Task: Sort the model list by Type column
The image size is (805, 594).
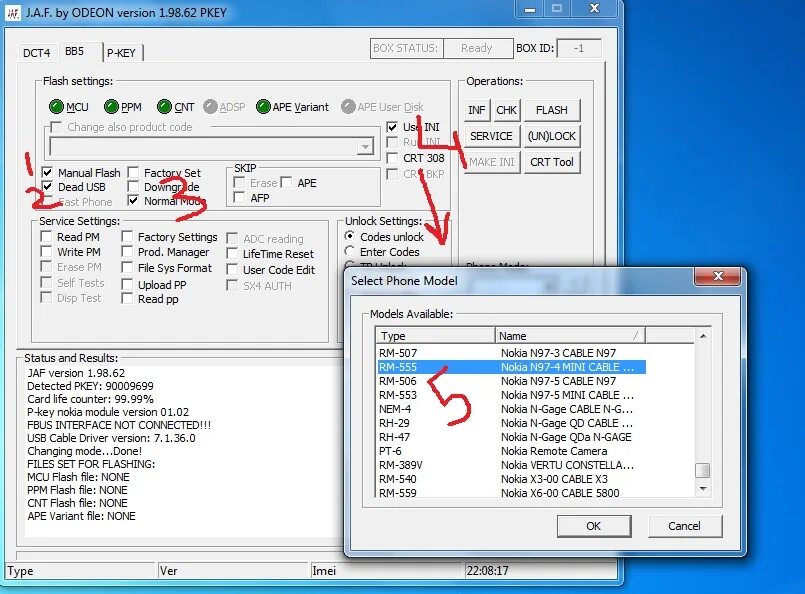Action: [435, 336]
